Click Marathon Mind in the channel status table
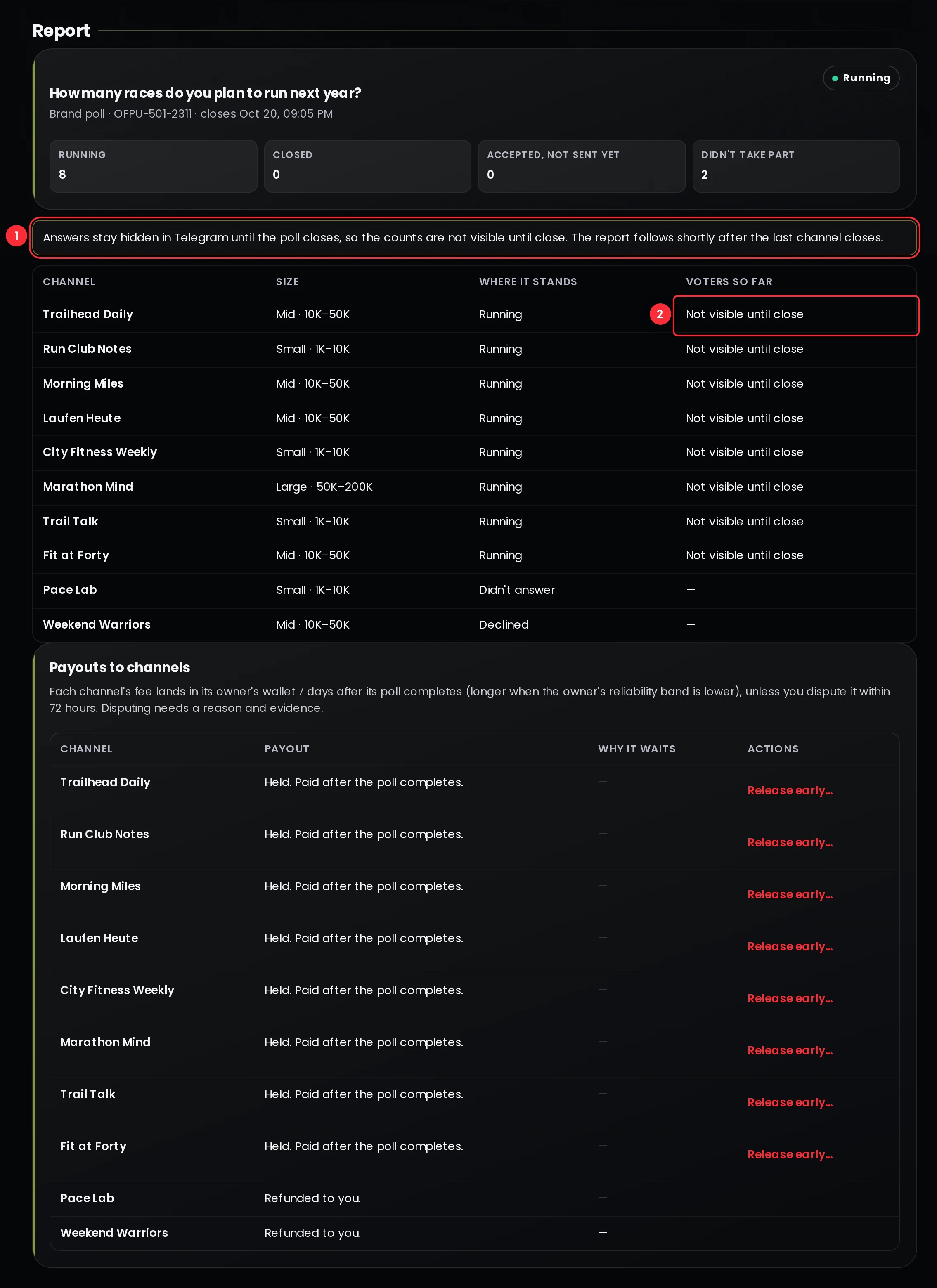Screen dimensions: 937x1288 point(88,487)
